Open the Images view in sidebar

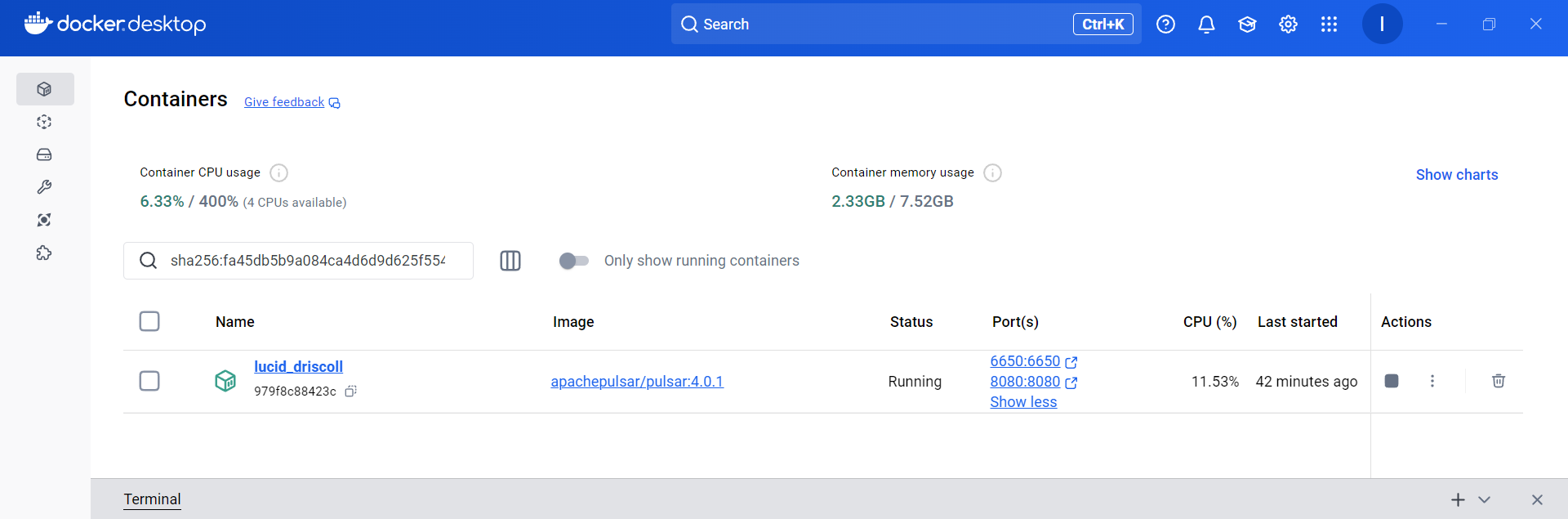(x=45, y=122)
